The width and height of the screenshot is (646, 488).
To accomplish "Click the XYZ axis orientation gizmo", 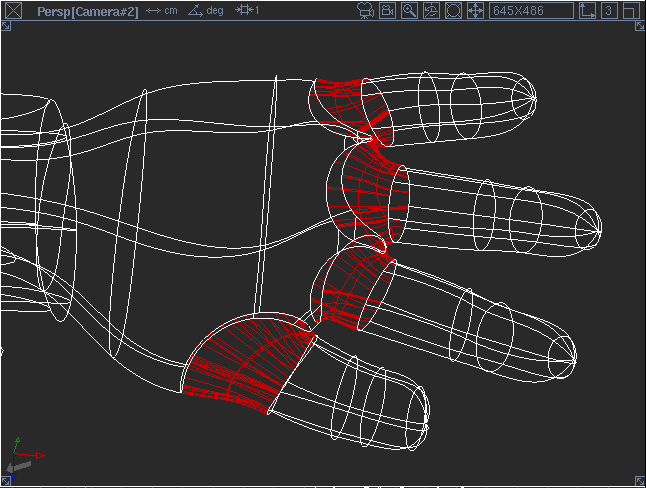I will 25,459.
